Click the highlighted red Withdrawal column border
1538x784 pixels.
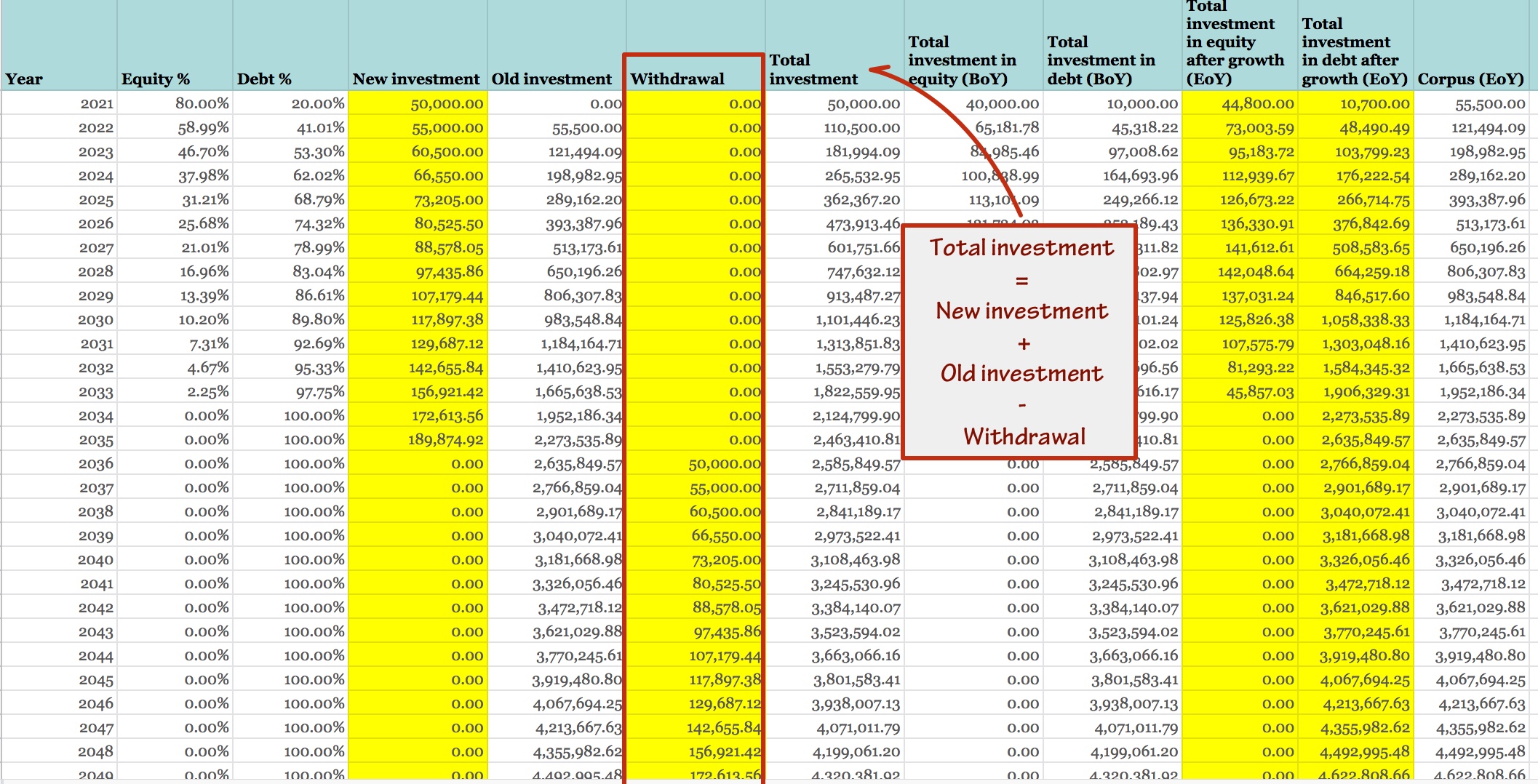pyautogui.click(x=626, y=364)
